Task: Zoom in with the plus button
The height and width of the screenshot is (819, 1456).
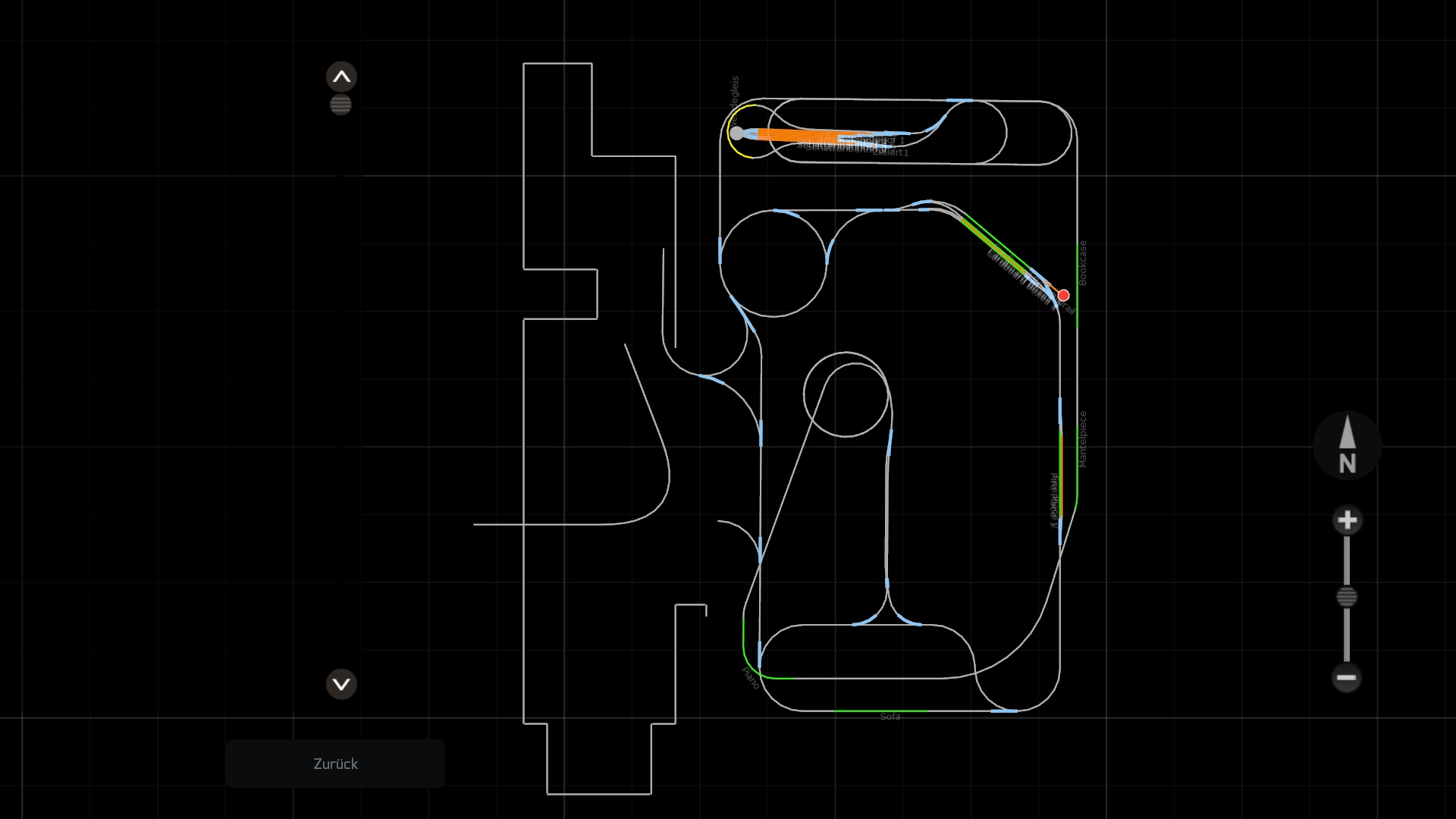Action: click(x=1347, y=520)
